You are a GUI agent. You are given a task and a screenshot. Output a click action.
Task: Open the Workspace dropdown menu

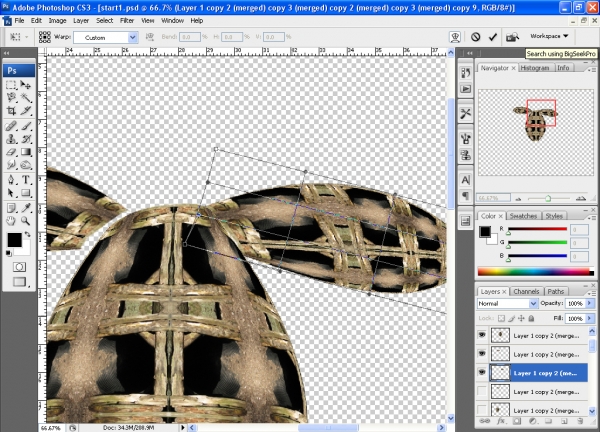click(x=549, y=36)
